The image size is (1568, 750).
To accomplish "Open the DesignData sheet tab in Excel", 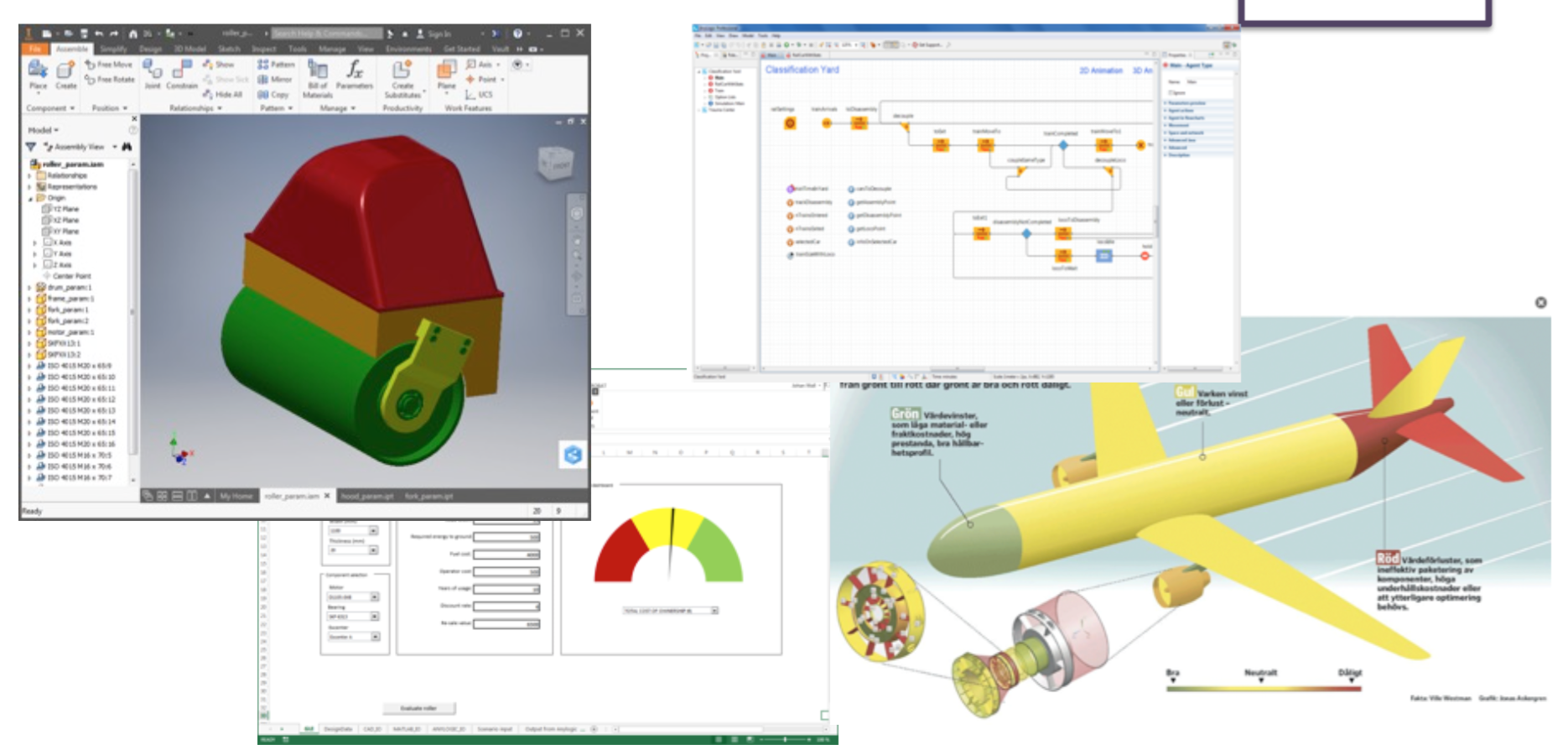I will tap(338, 729).
